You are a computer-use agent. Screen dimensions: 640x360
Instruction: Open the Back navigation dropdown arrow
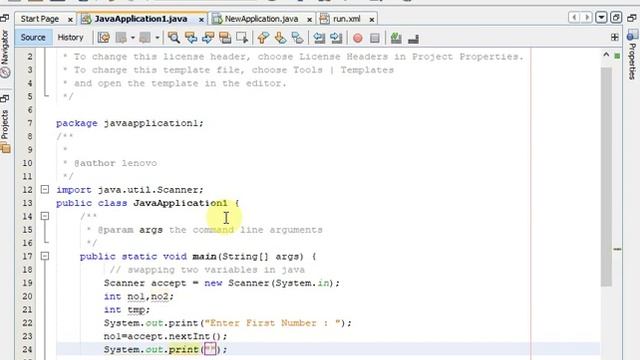point(133,38)
